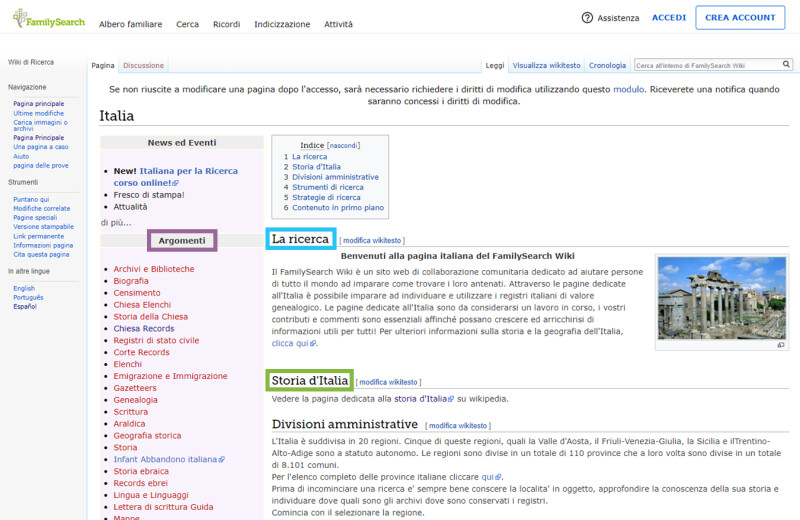800x520 pixels.
Task: Open the Censimento topic
Action: click(x=137, y=293)
